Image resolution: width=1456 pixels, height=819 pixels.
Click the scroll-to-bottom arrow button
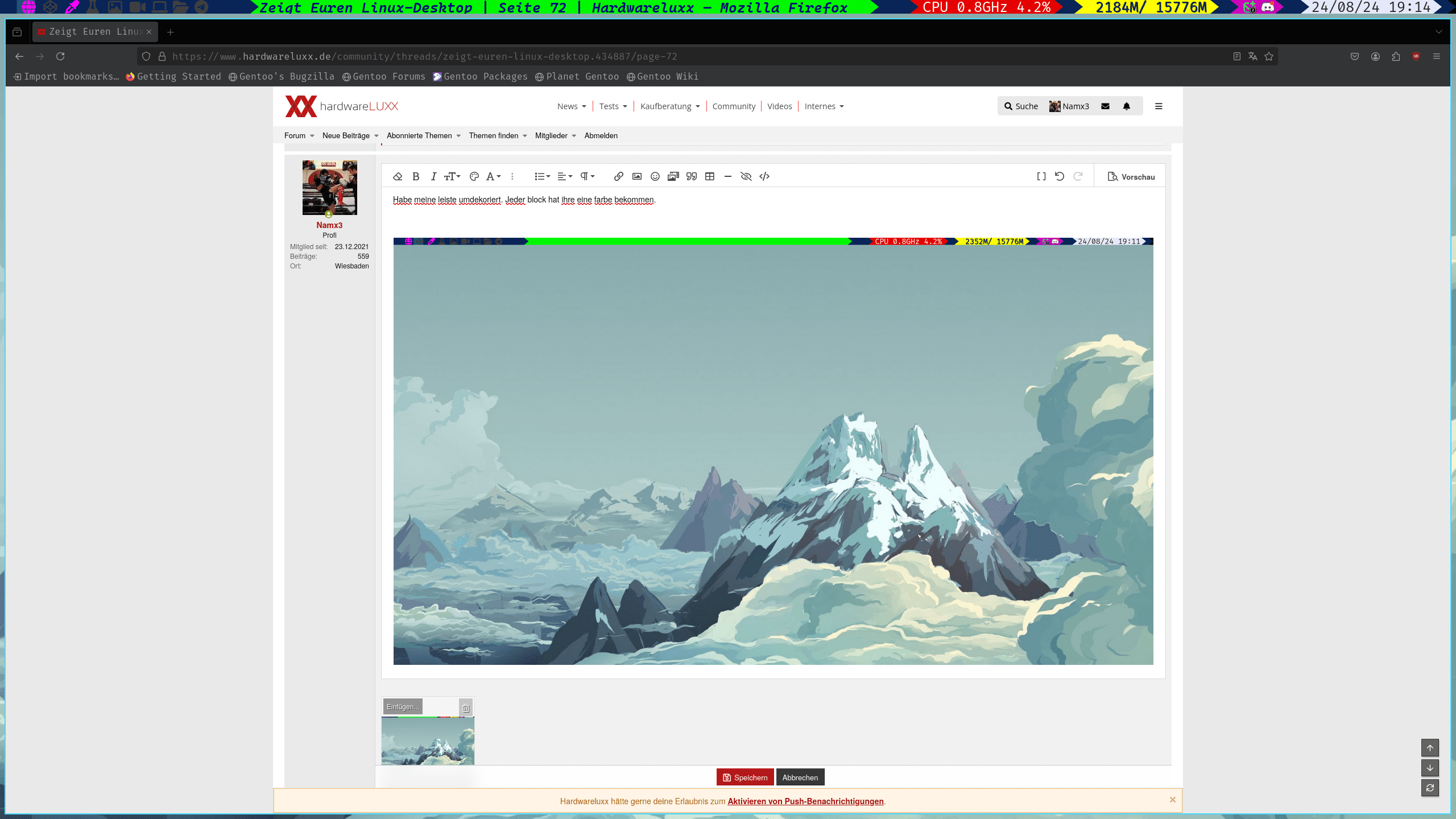pyautogui.click(x=1430, y=768)
